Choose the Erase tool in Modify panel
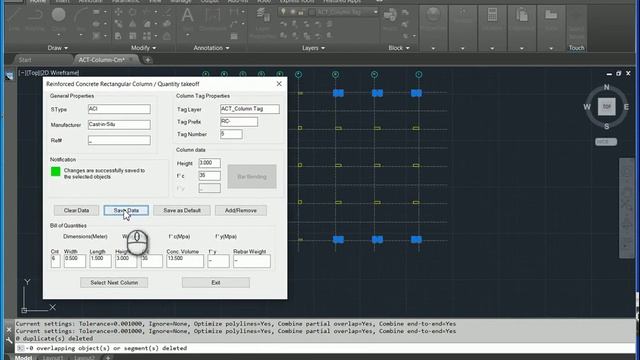Image resolution: width=640 pixels, height=360 pixels. click(x=167, y=12)
